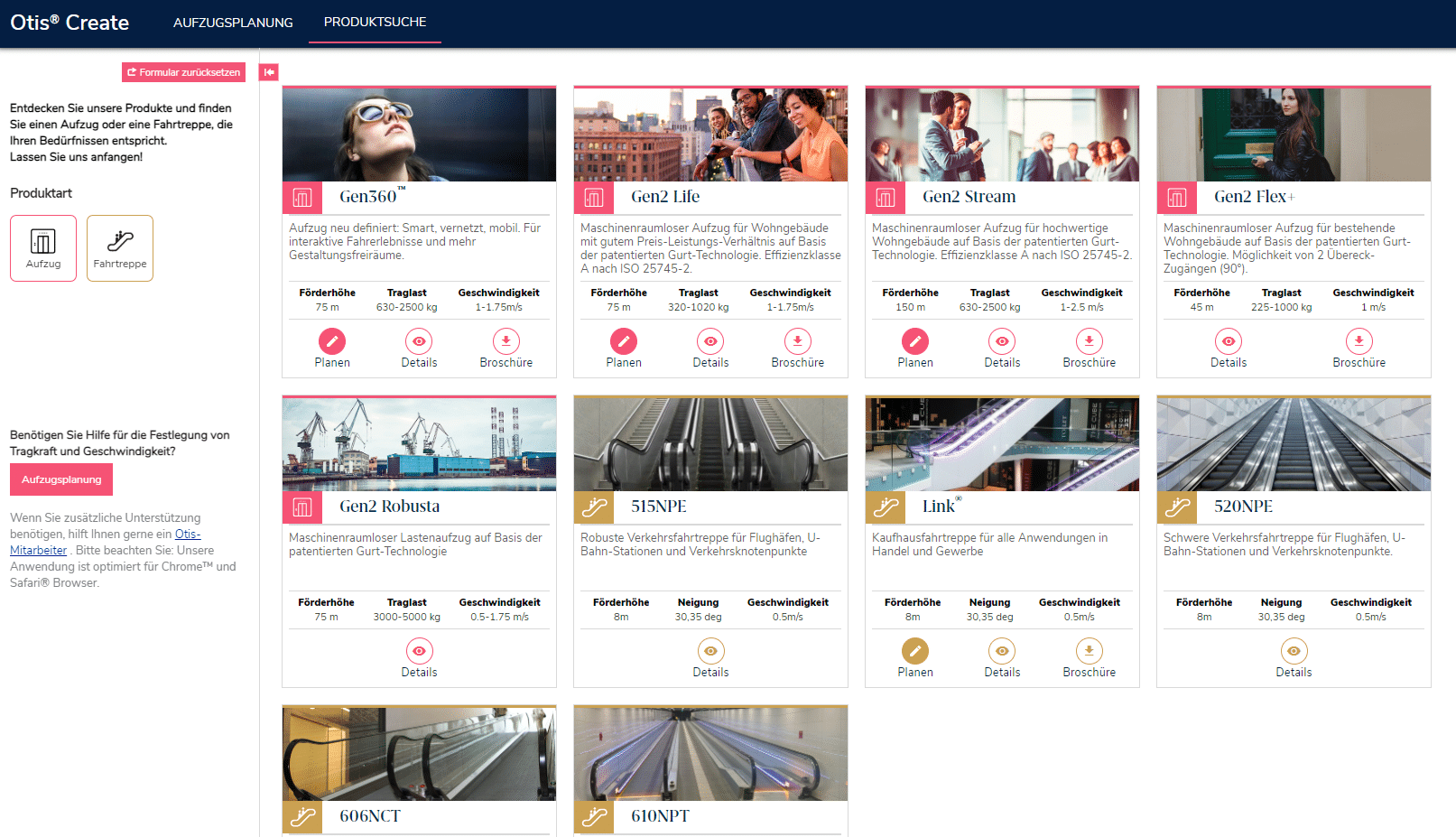Open the 515NPE escalator image

coord(710,444)
